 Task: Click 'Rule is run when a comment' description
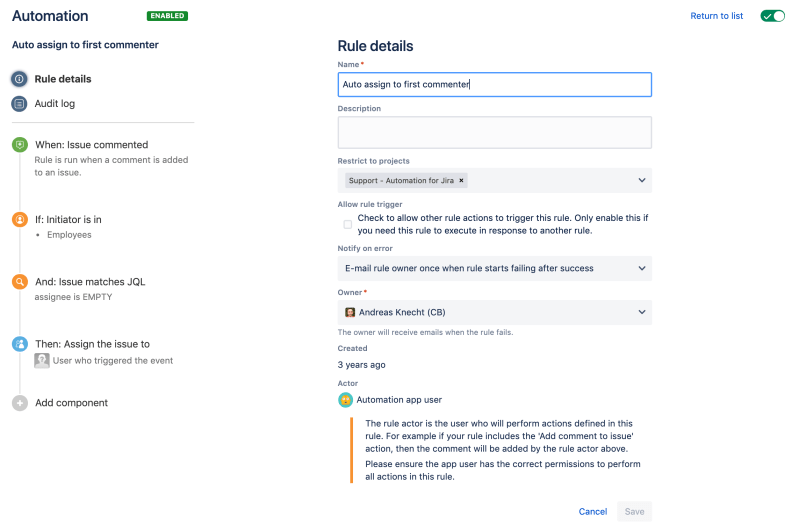tap(111, 166)
